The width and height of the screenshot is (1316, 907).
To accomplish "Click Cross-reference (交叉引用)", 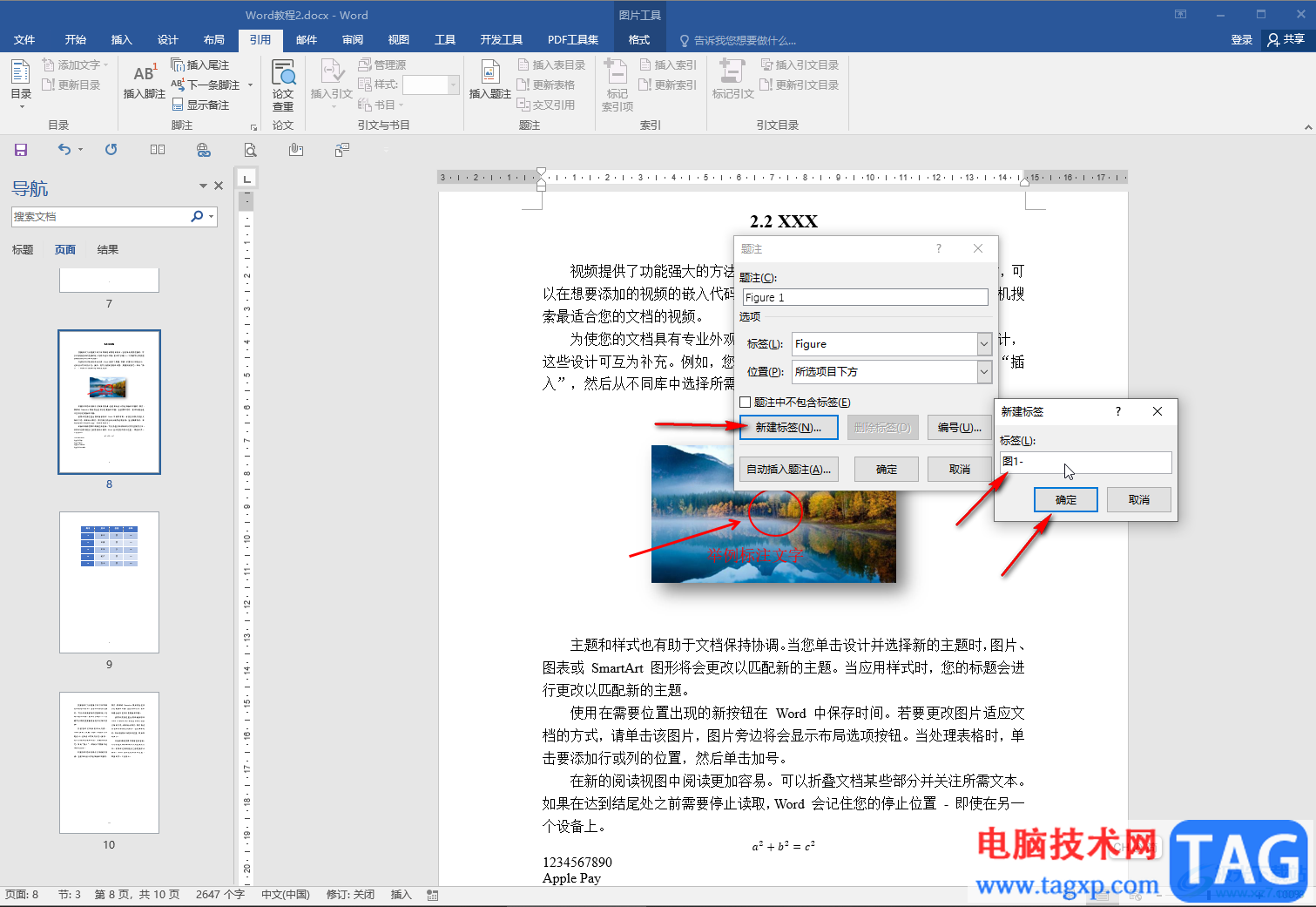I will pyautogui.click(x=546, y=105).
